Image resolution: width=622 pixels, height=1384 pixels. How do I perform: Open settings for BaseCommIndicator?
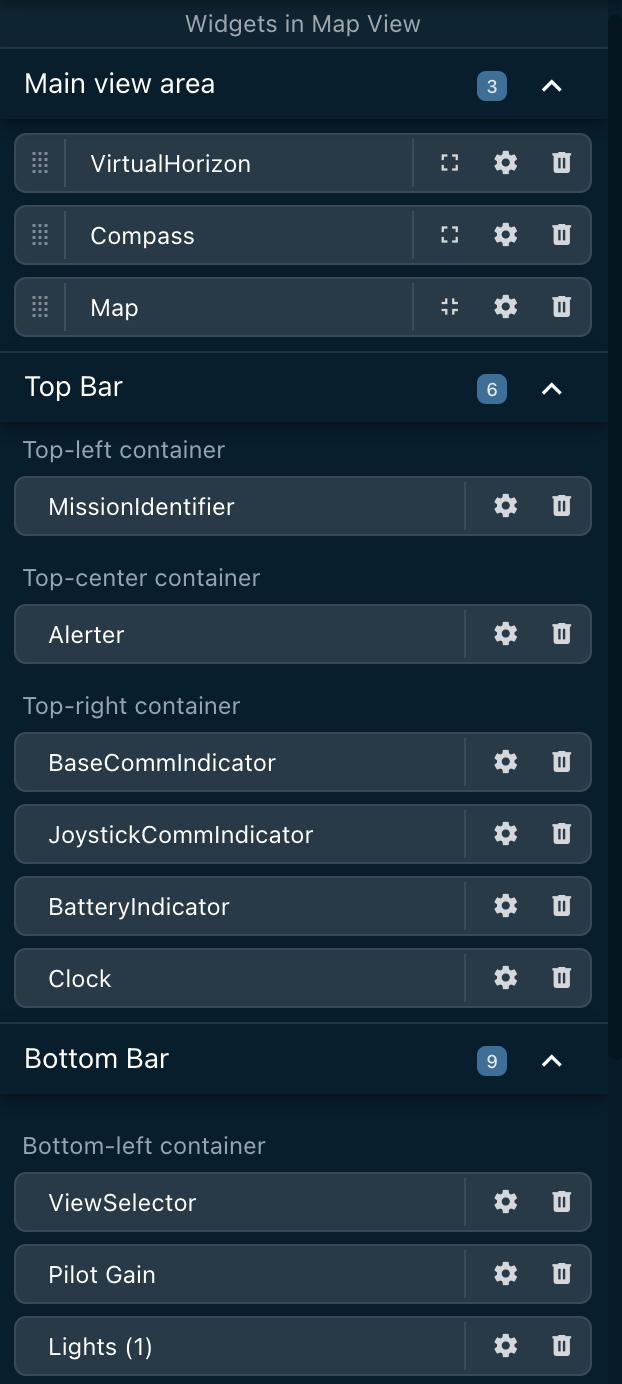click(x=505, y=762)
